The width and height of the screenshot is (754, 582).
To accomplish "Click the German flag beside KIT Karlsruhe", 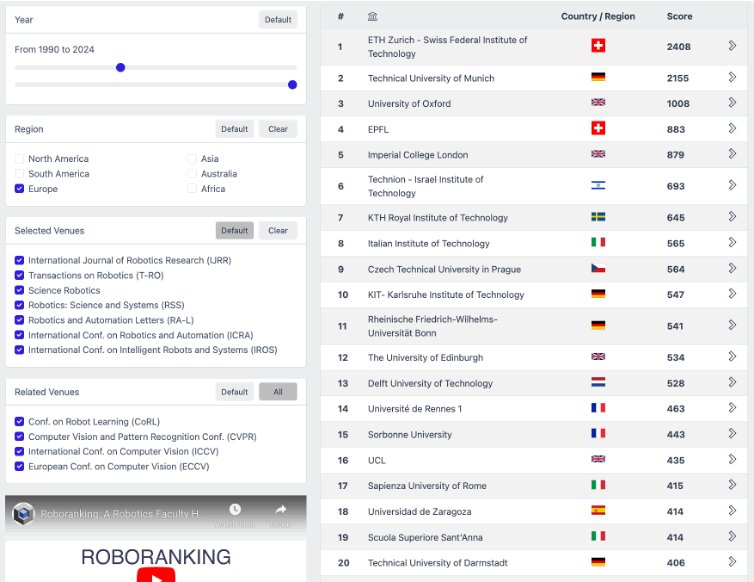I will pos(598,294).
